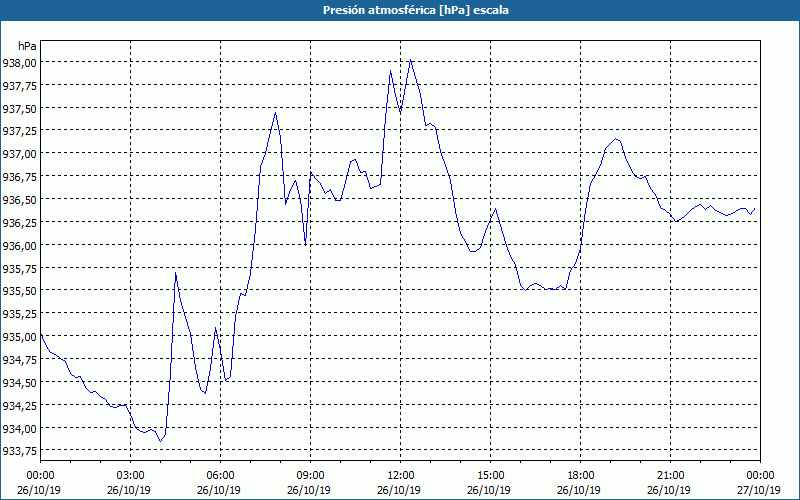Screen dimensions: 800x500
Task: Pick the '15:00' time label
Action: tap(490, 476)
